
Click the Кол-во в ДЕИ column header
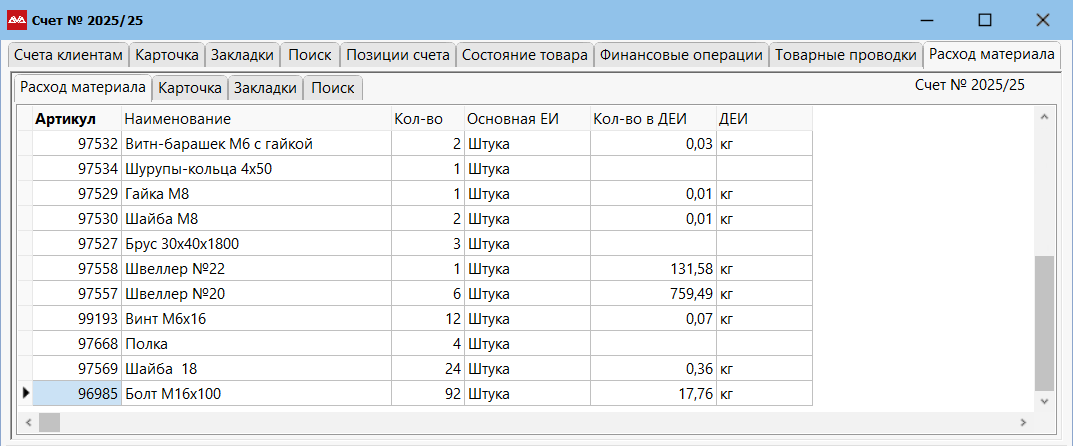click(640, 119)
